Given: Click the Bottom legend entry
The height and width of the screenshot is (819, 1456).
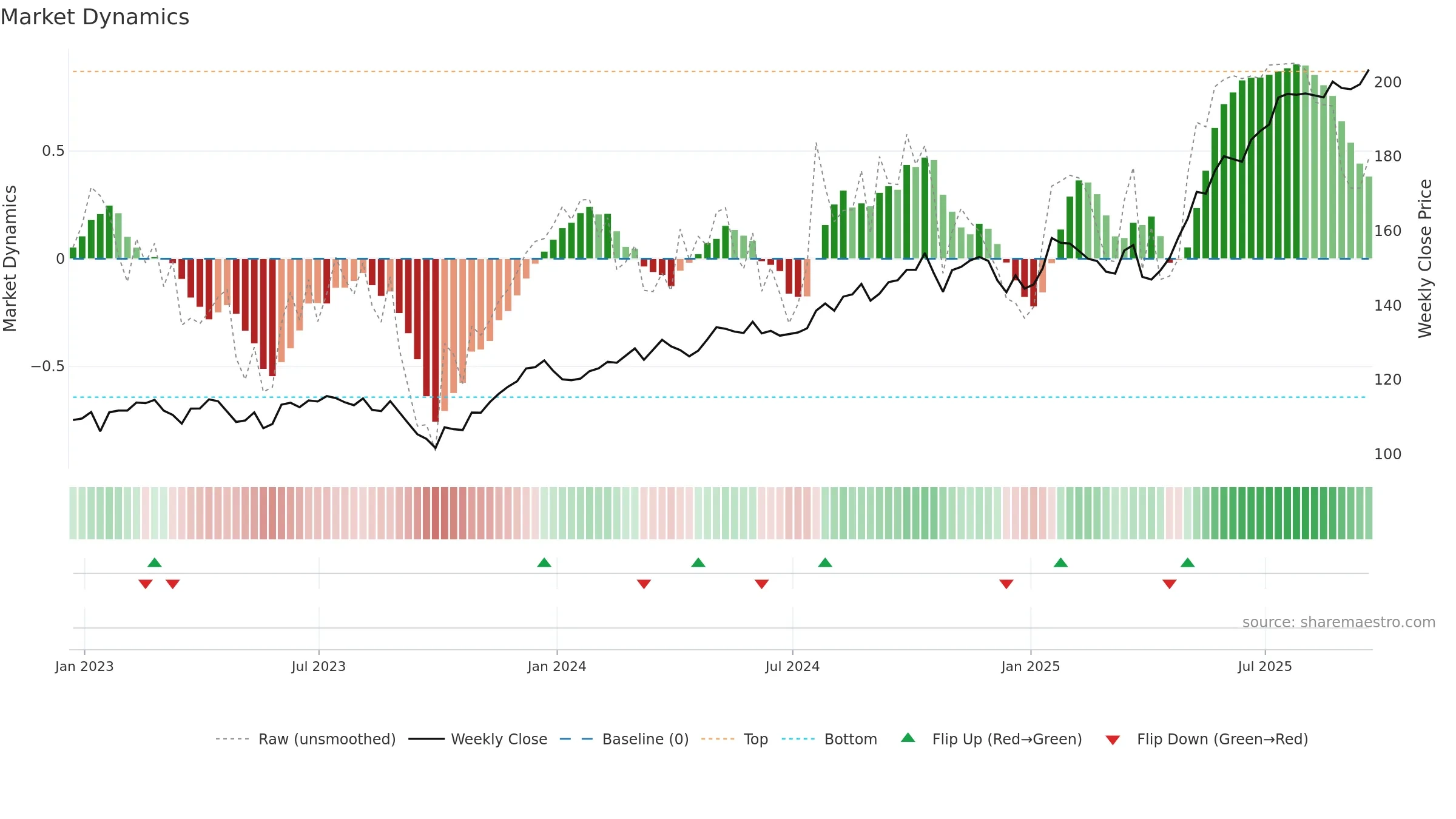Looking at the screenshot, I should click(x=829, y=739).
